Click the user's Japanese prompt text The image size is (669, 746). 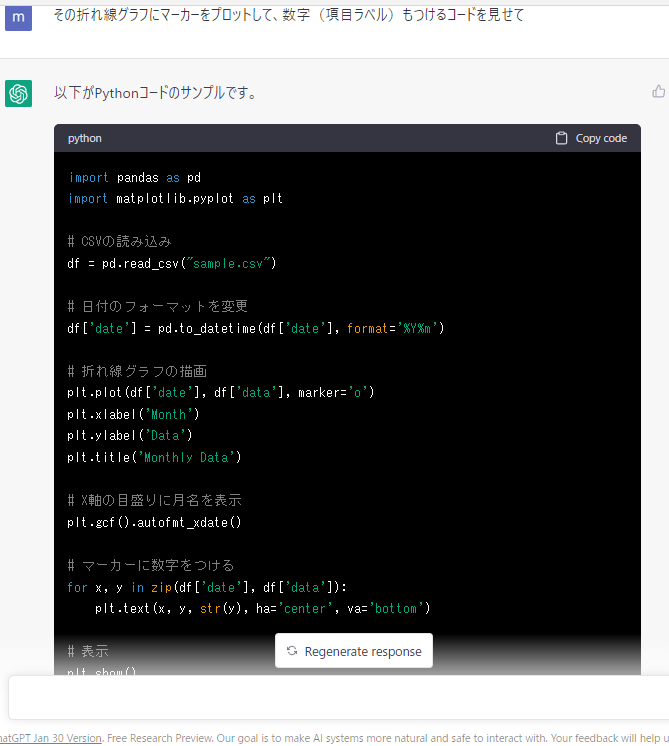click(288, 15)
